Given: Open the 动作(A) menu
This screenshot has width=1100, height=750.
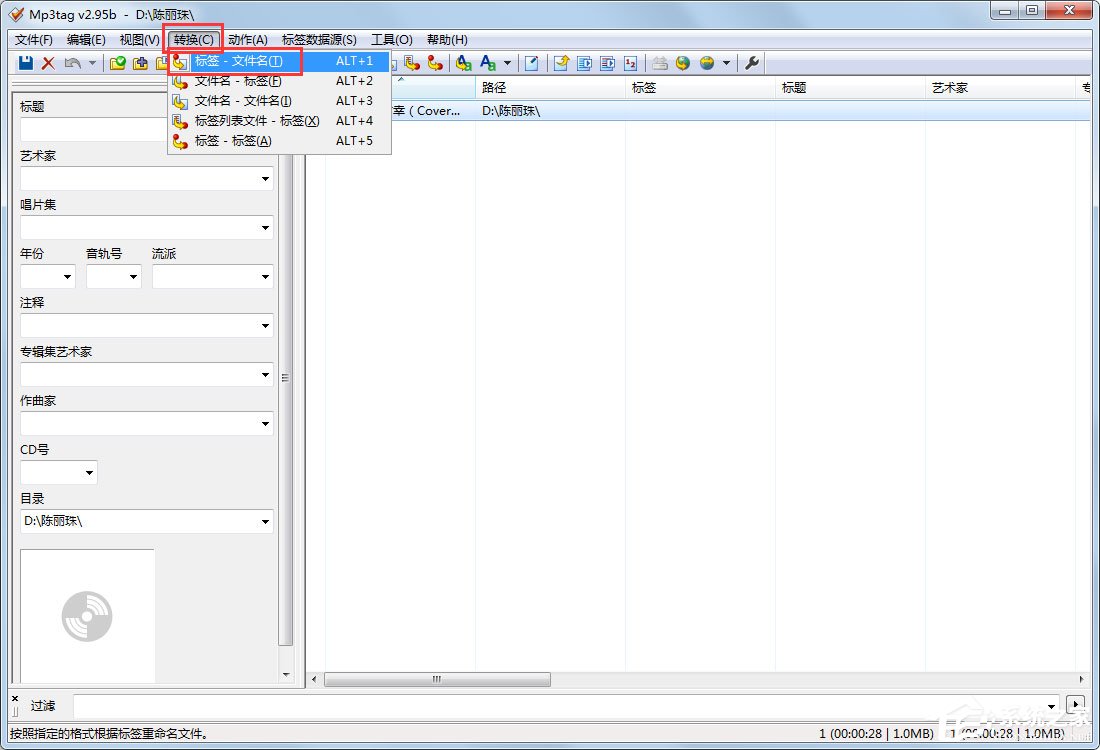Looking at the screenshot, I should coord(248,40).
